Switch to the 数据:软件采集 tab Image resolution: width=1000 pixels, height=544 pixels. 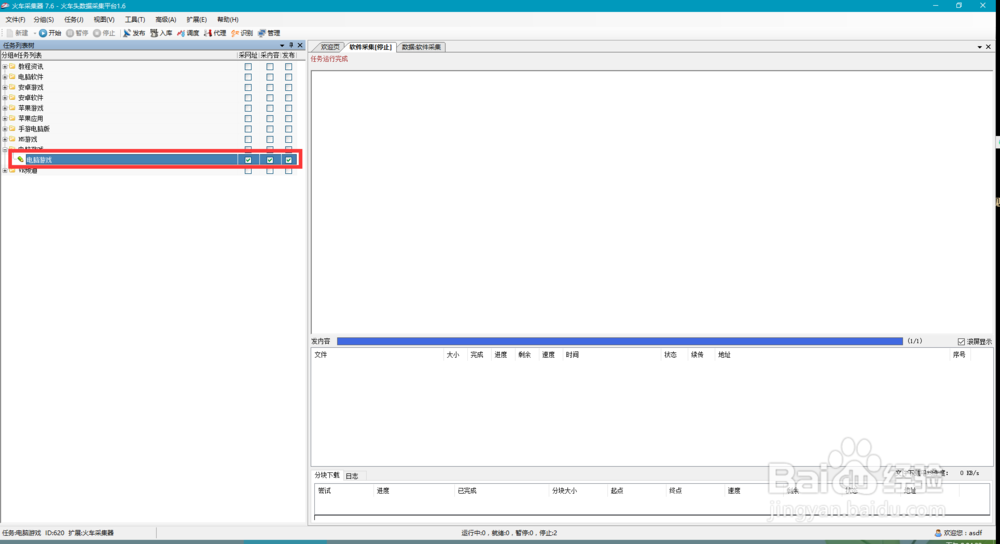[x=421, y=47]
